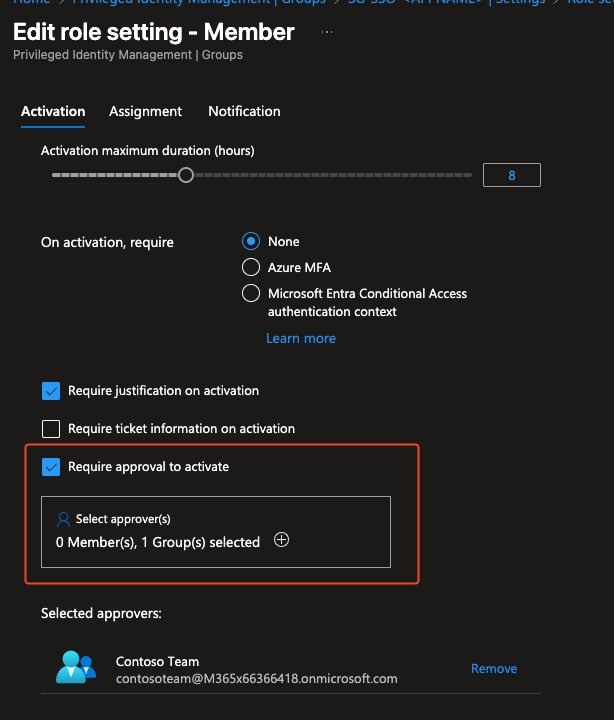Viewport: 614px width, 720px height.
Task: Select the Azure MFA radio option
Action: (251, 267)
